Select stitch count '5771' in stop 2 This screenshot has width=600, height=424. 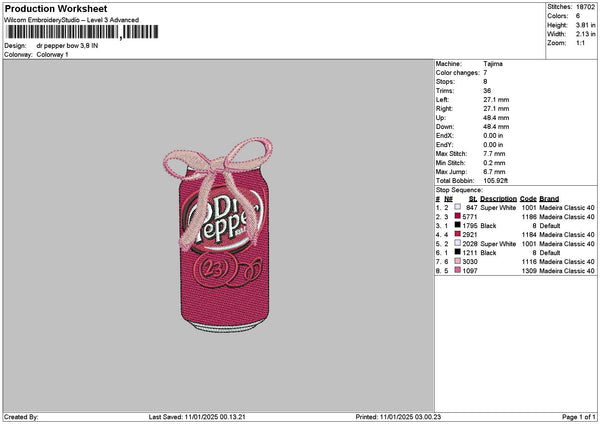[470, 217]
